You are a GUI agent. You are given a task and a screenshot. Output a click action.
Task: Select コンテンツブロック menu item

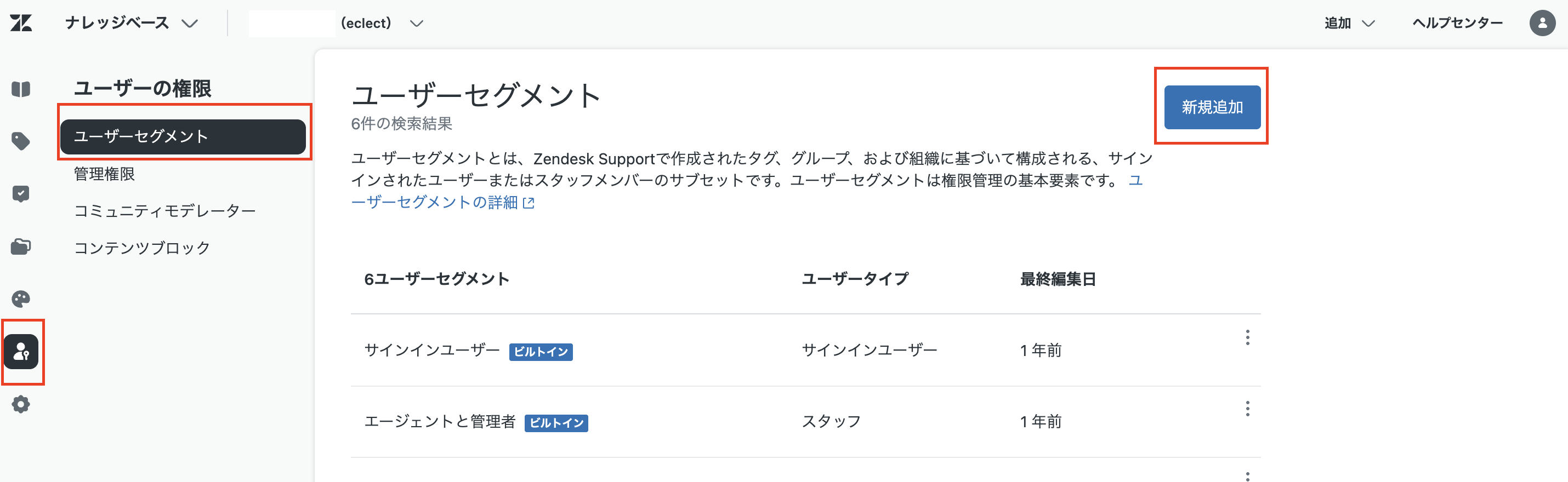pyautogui.click(x=142, y=248)
